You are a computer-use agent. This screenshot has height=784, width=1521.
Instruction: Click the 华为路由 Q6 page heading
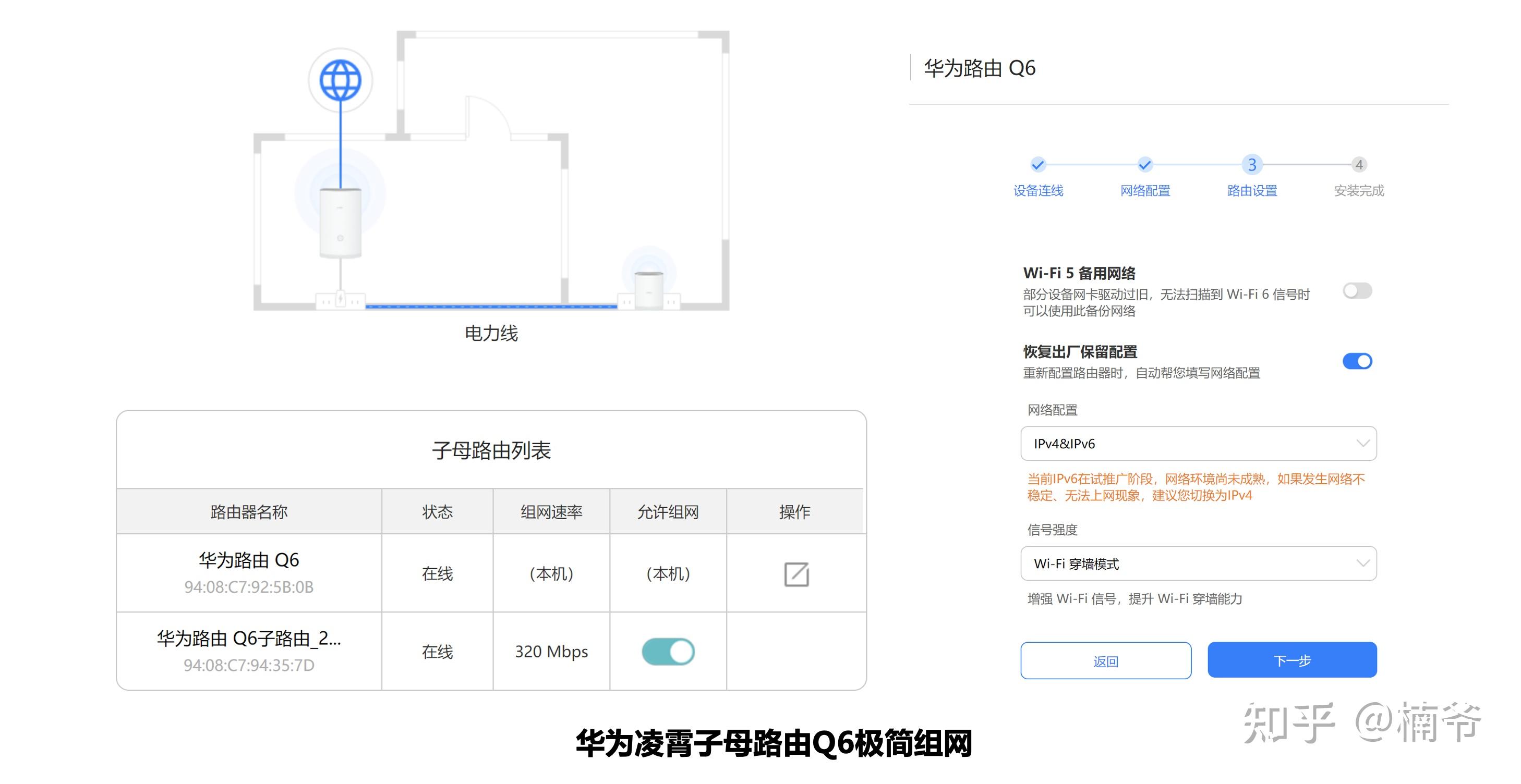pyautogui.click(x=980, y=68)
